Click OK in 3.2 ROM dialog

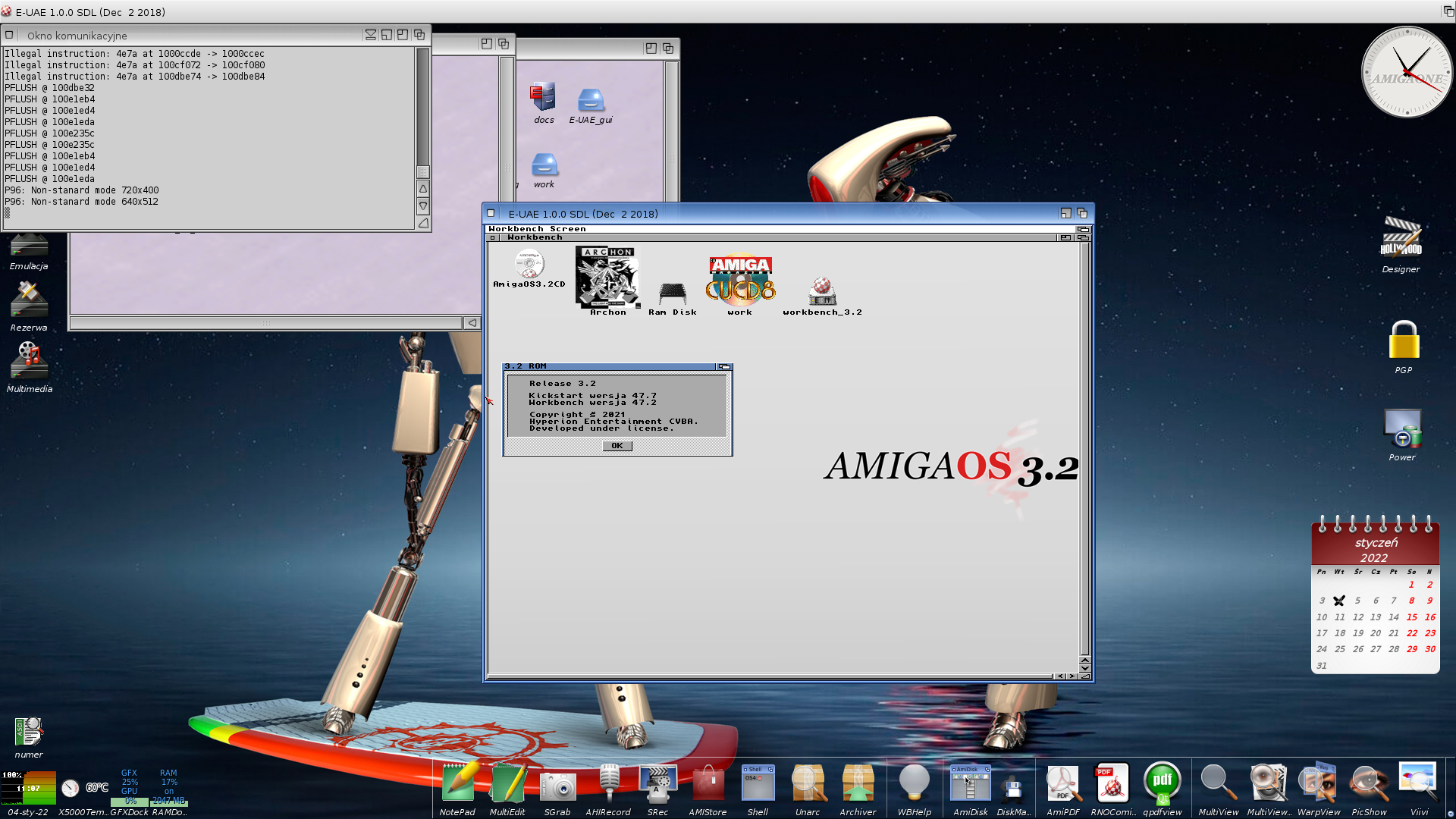click(617, 446)
